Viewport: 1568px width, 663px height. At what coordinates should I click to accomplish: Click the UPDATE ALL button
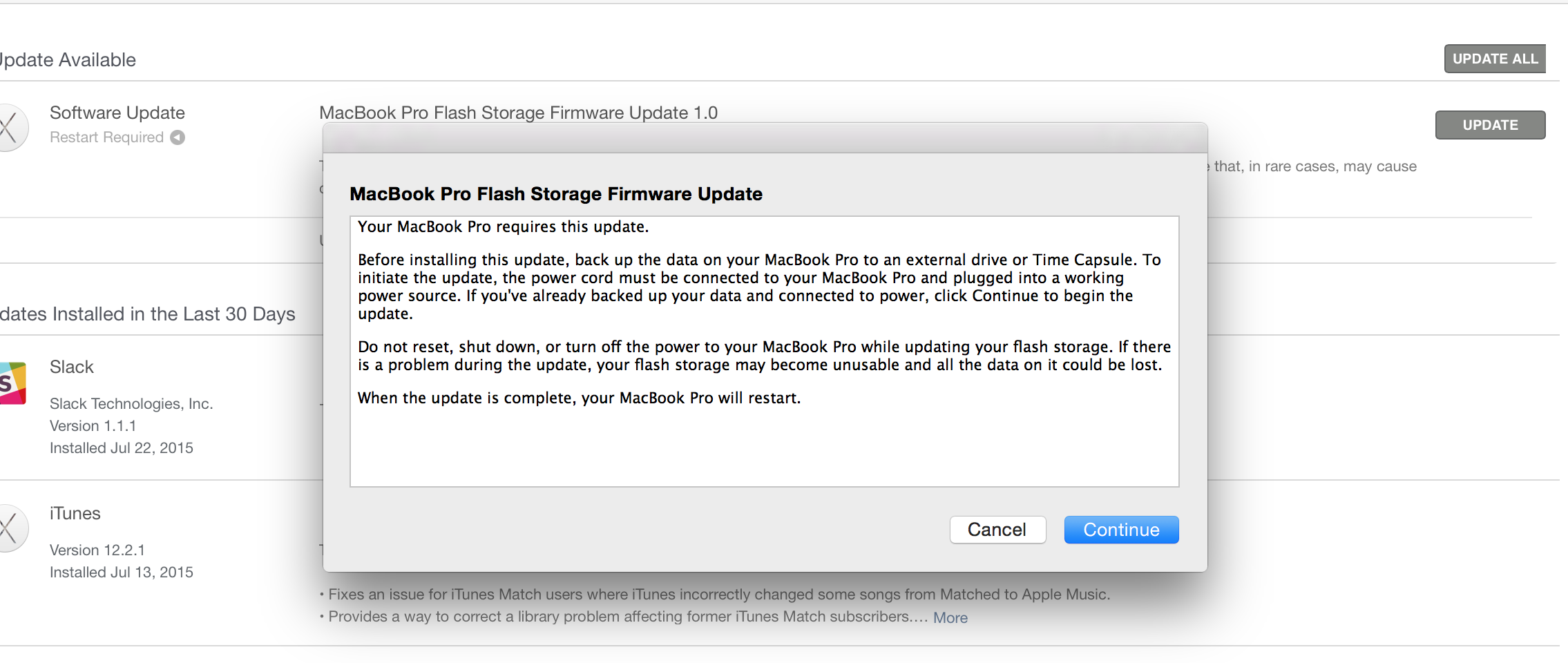point(1495,59)
